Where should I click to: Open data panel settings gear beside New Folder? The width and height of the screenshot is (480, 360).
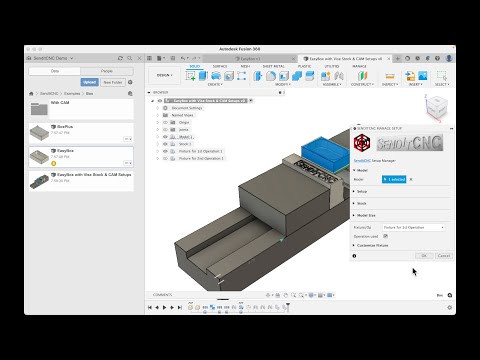pos(130,82)
